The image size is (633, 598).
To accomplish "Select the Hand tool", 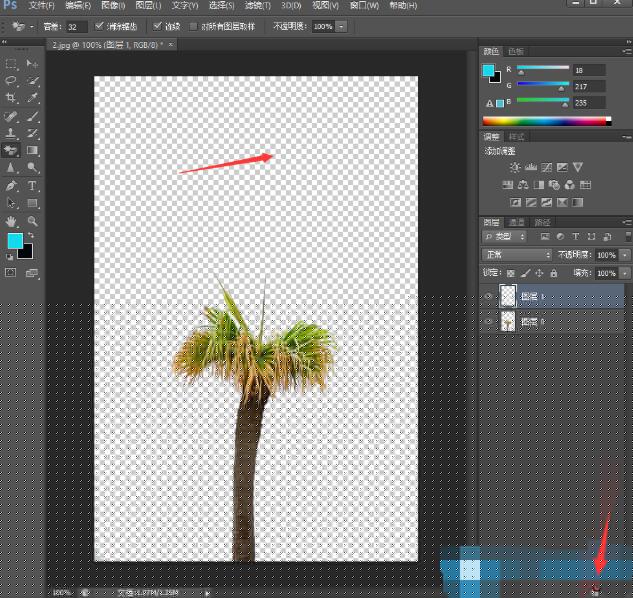I will click(x=12, y=221).
